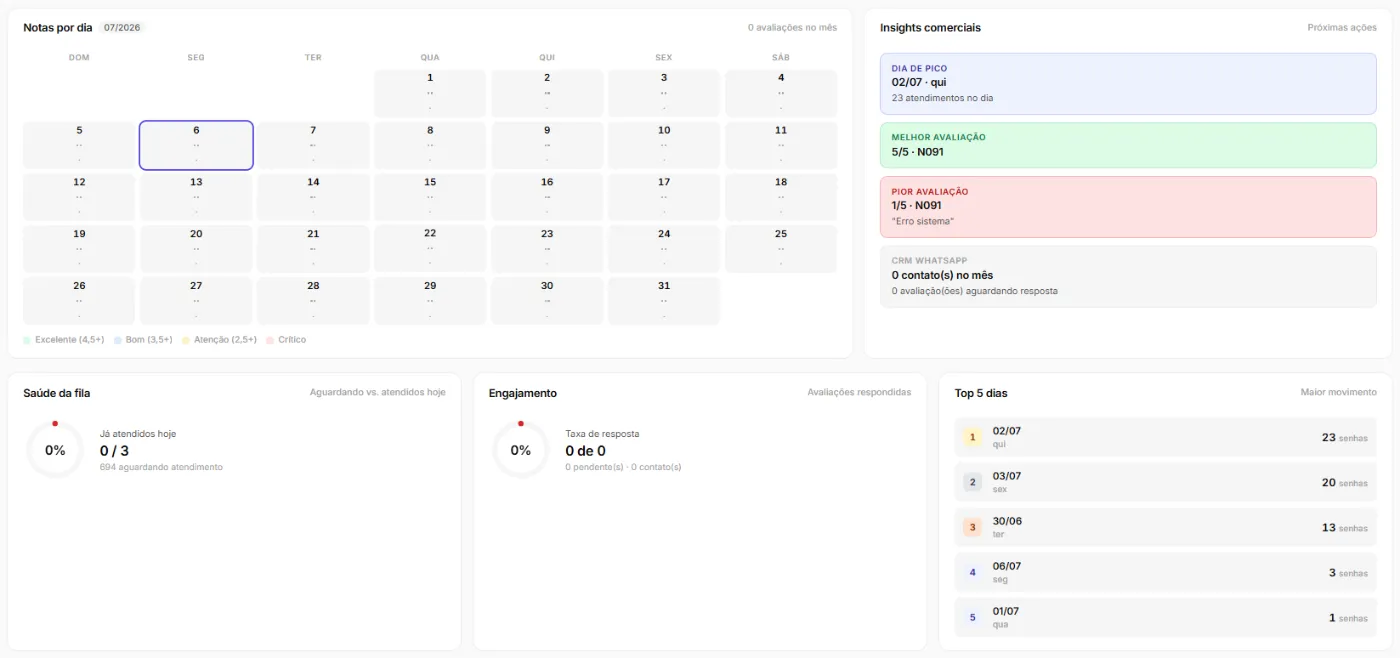Click the Avaliações respondidas label
The height and width of the screenshot is (658, 1400).
[859, 393]
